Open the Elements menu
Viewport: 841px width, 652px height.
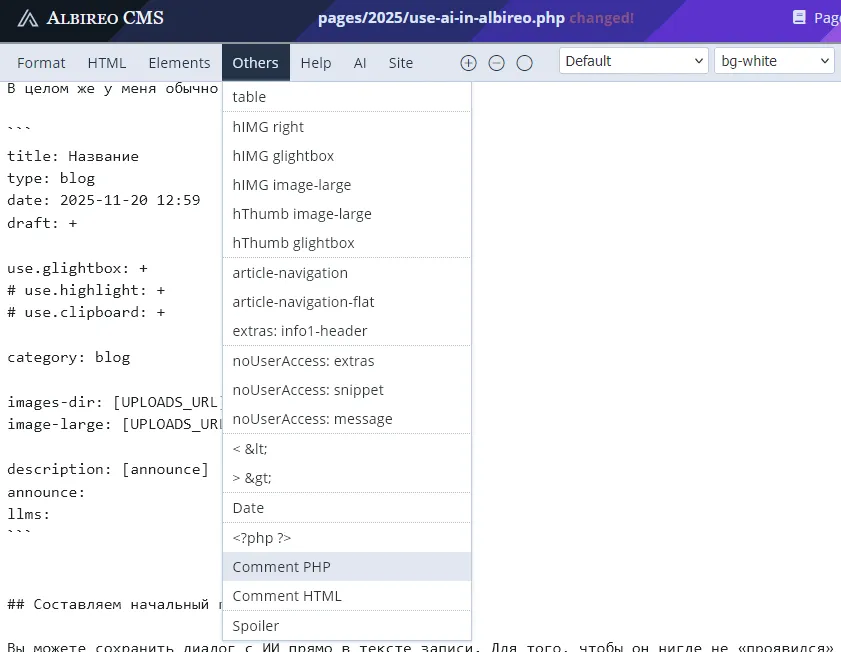point(179,63)
